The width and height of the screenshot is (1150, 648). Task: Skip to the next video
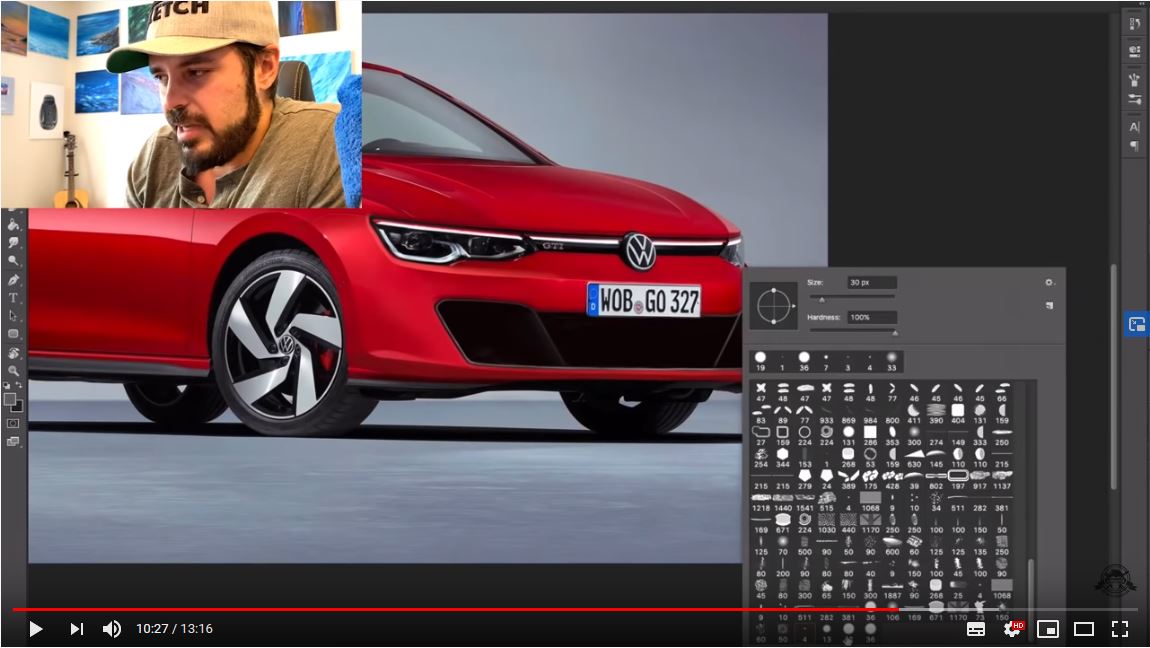(x=76, y=629)
